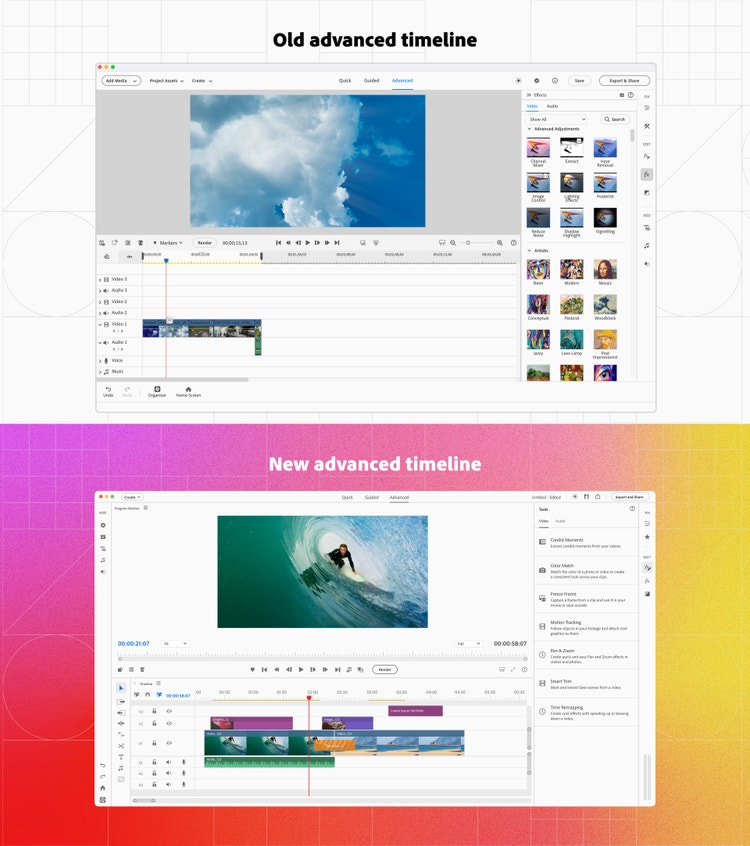The height and width of the screenshot is (846, 750).
Task: Toggle V2 track visibility eye in new window
Action: [169, 723]
